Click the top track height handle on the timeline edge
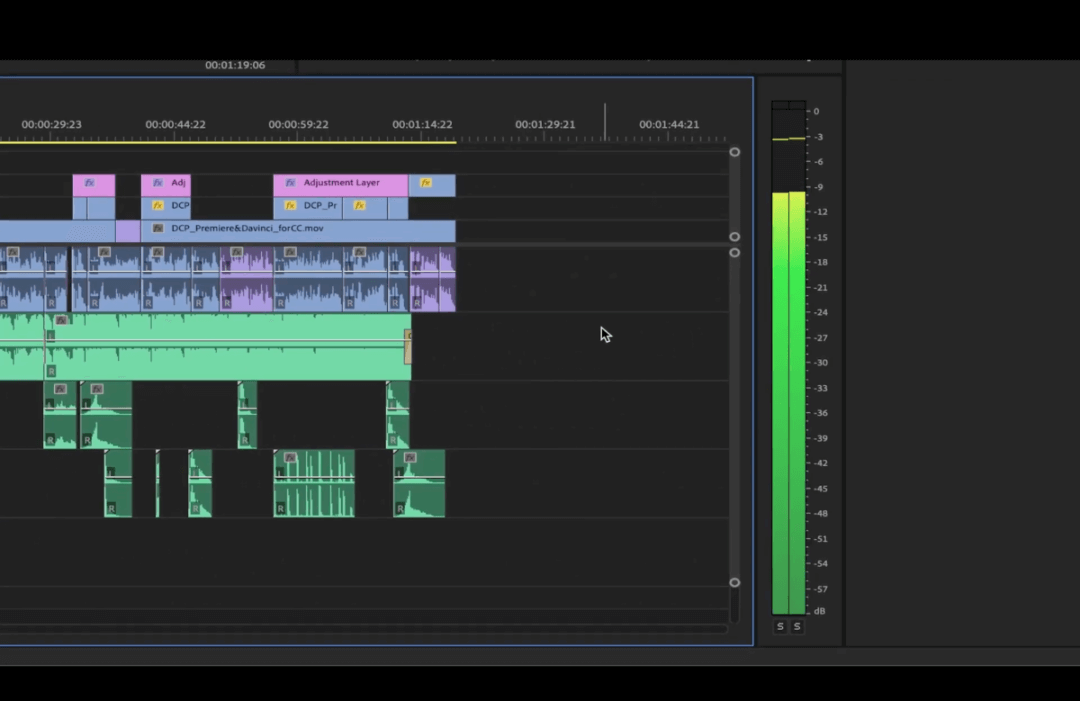This screenshot has height=701, width=1080. click(735, 152)
